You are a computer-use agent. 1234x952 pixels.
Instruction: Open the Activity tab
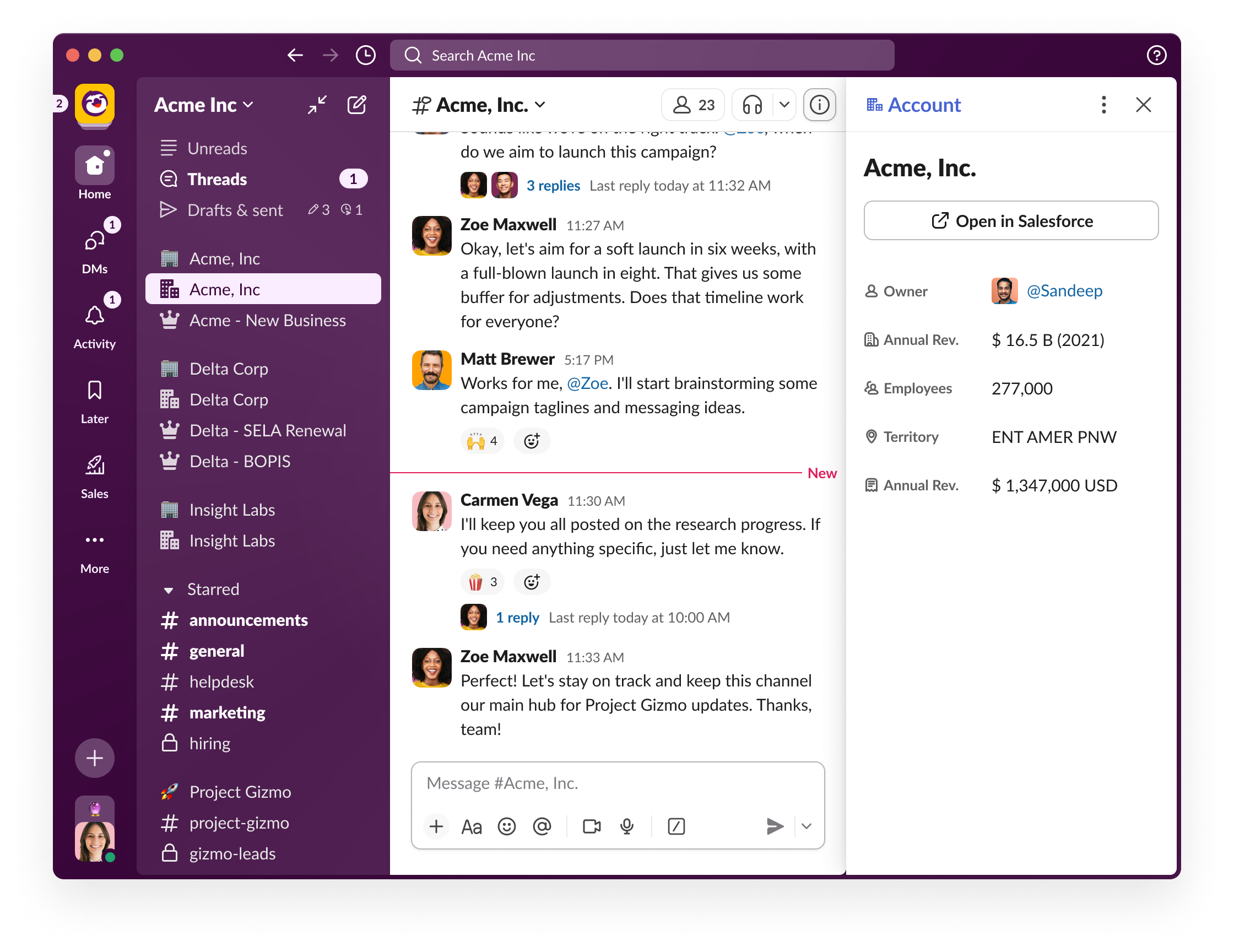94,323
